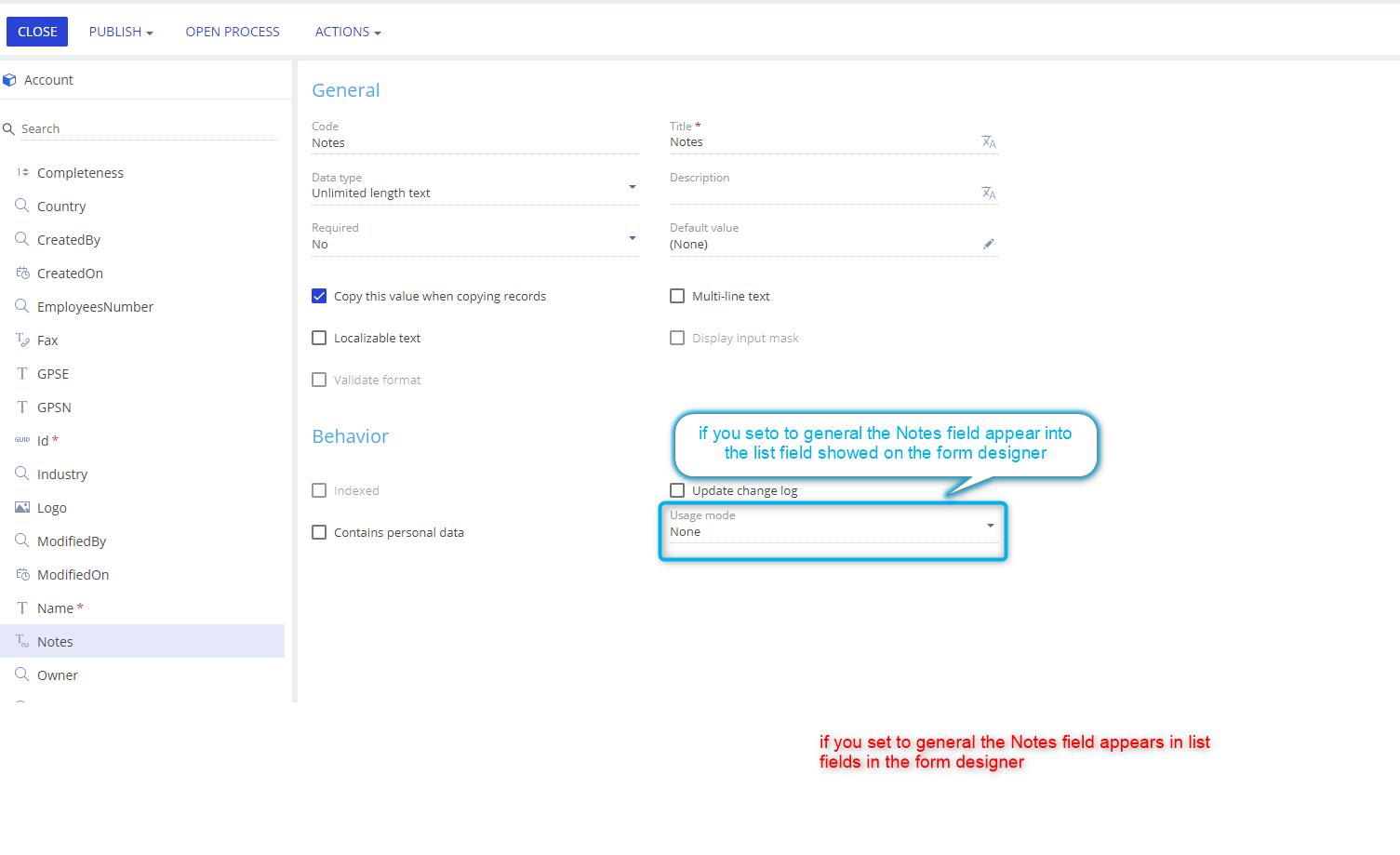The width and height of the screenshot is (1400, 855).
Task: Click the Owner lookup icon
Action: coord(22,675)
